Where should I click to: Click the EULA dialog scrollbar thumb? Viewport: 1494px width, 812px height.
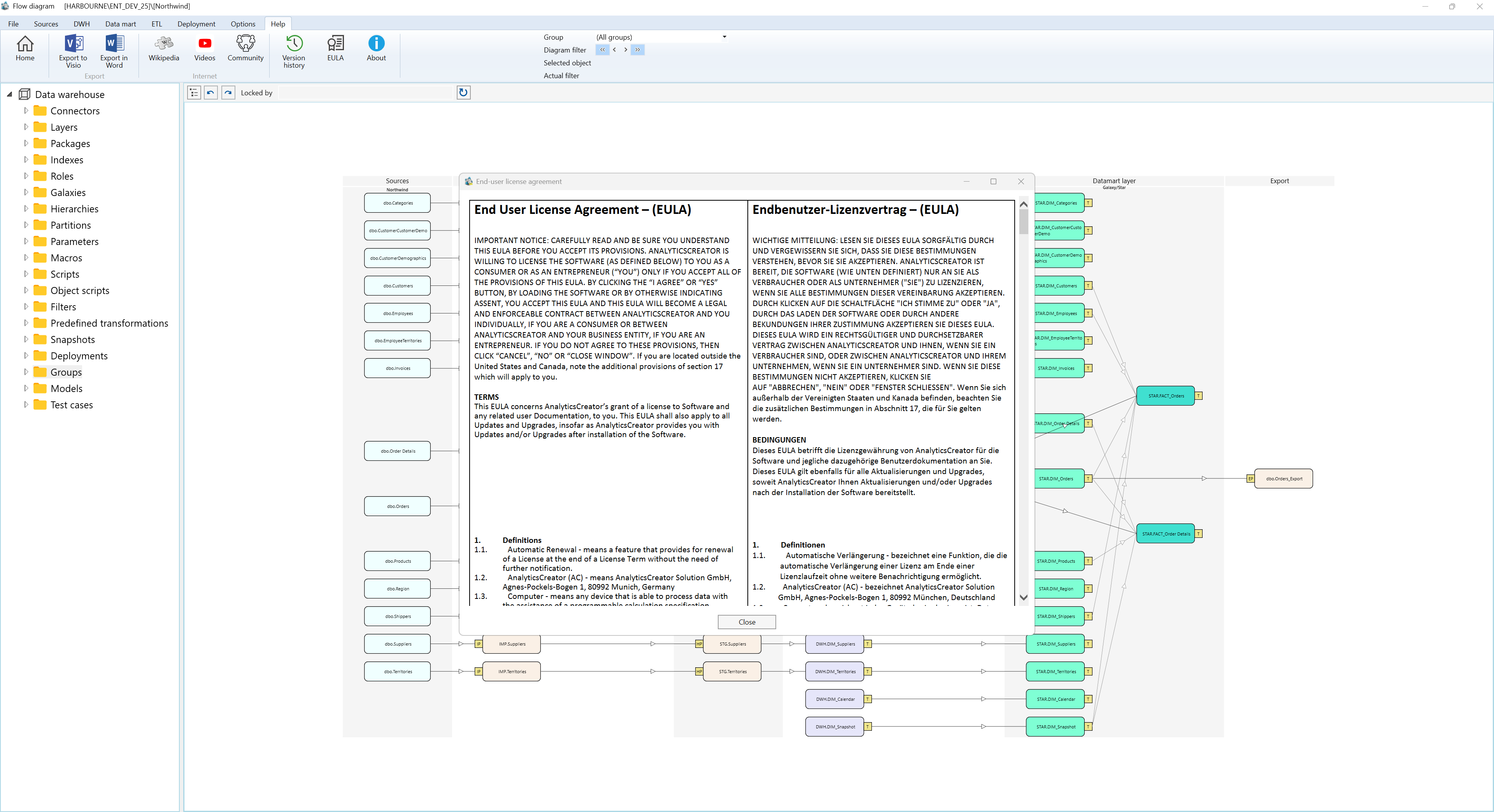click(x=1023, y=221)
